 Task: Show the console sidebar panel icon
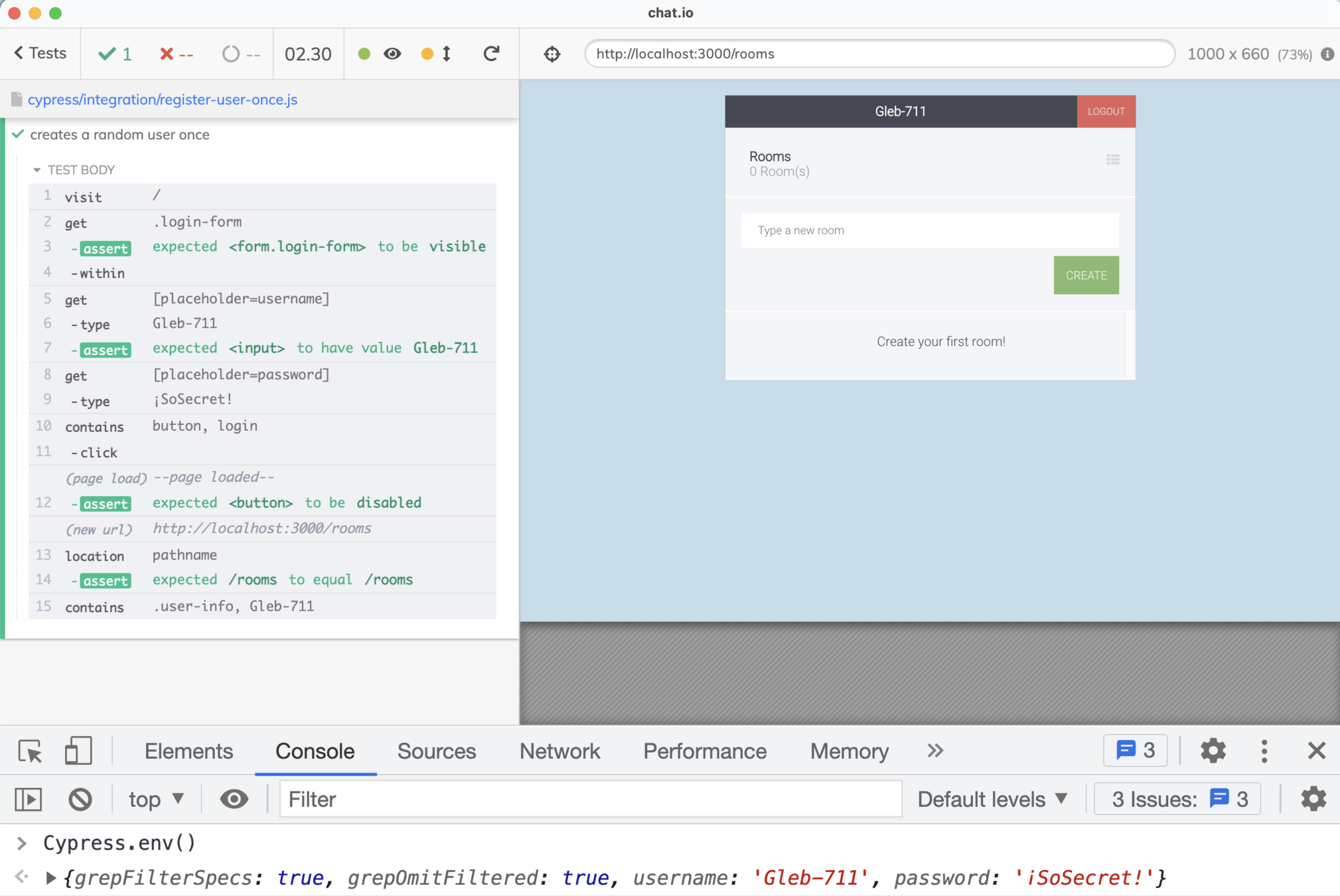pos(29,799)
